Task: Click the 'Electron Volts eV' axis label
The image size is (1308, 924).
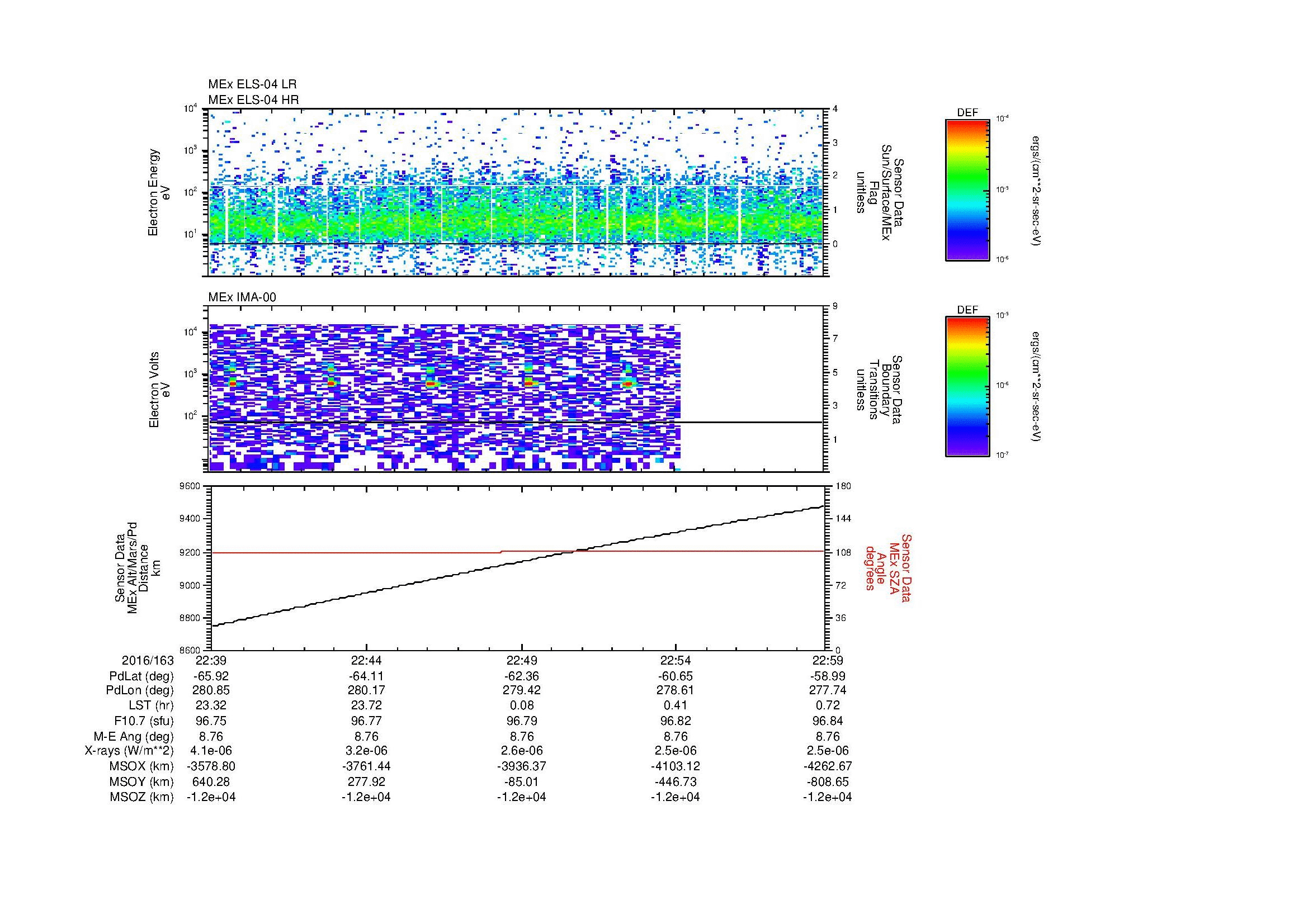Action: 159,390
